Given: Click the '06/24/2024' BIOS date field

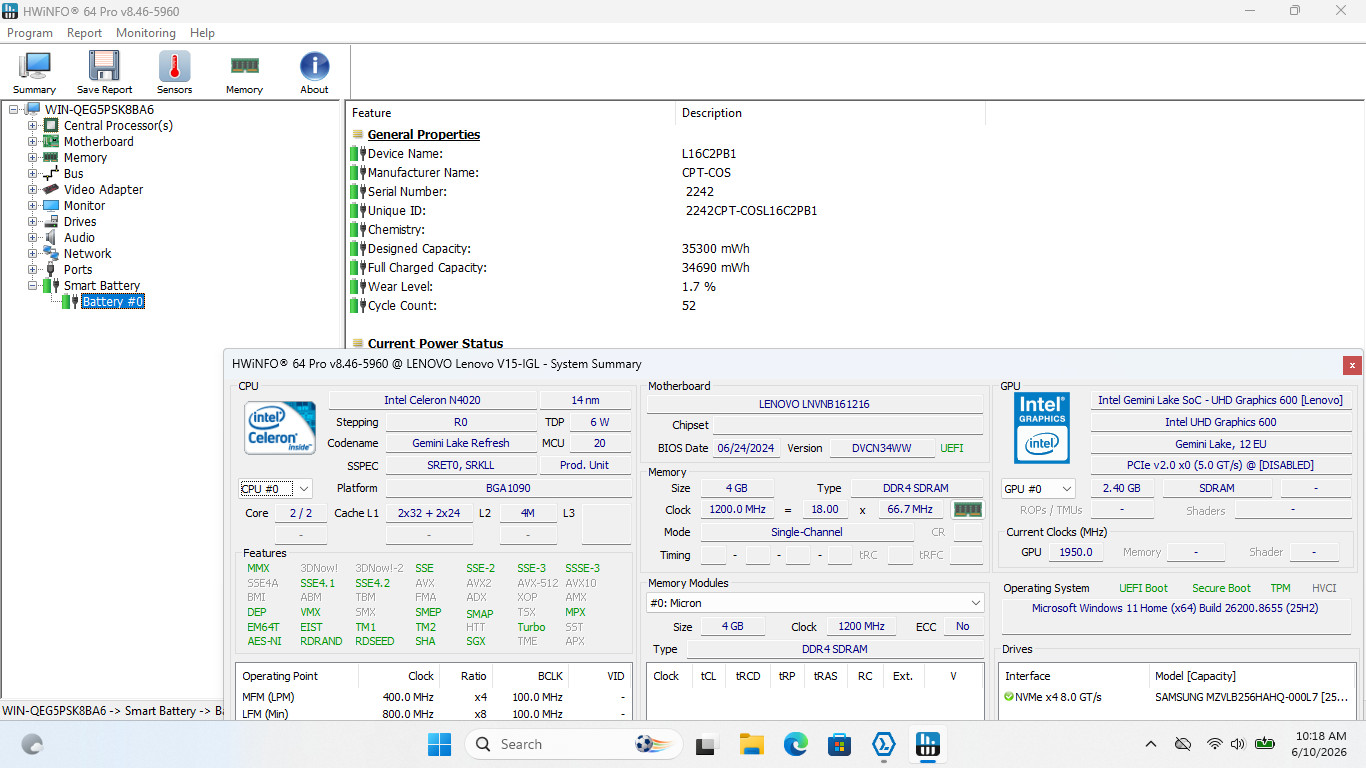Looking at the screenshot, I should 747,448.
